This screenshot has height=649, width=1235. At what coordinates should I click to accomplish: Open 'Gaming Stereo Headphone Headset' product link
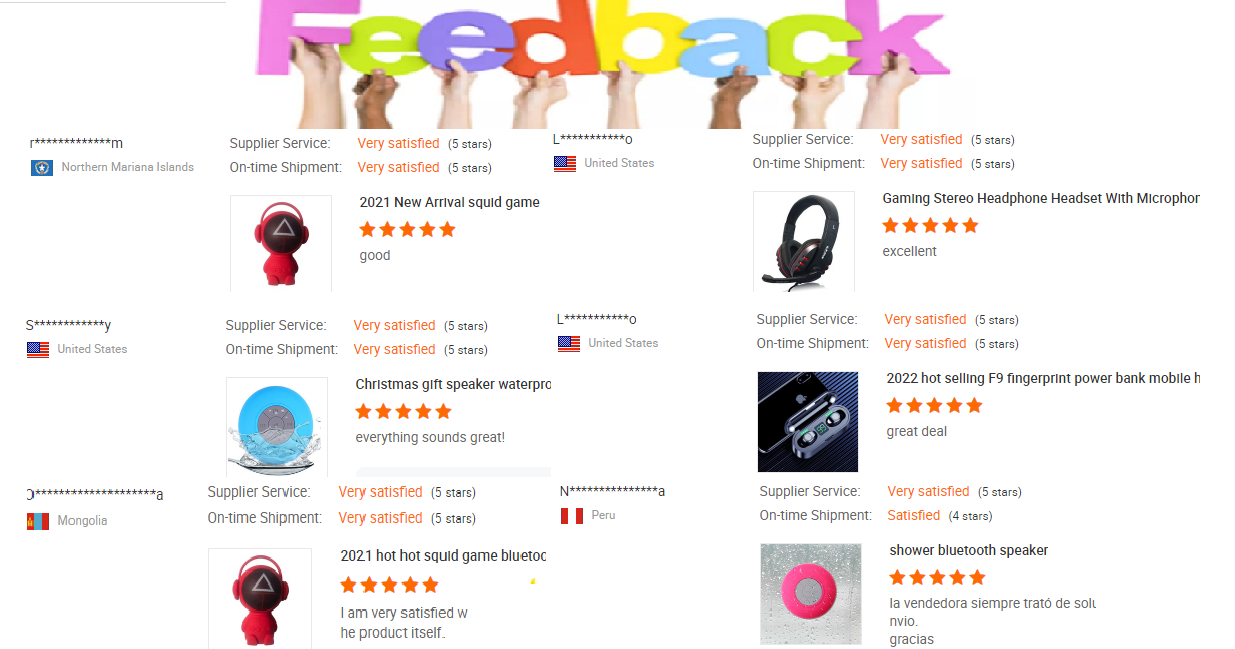[1041, 198]
